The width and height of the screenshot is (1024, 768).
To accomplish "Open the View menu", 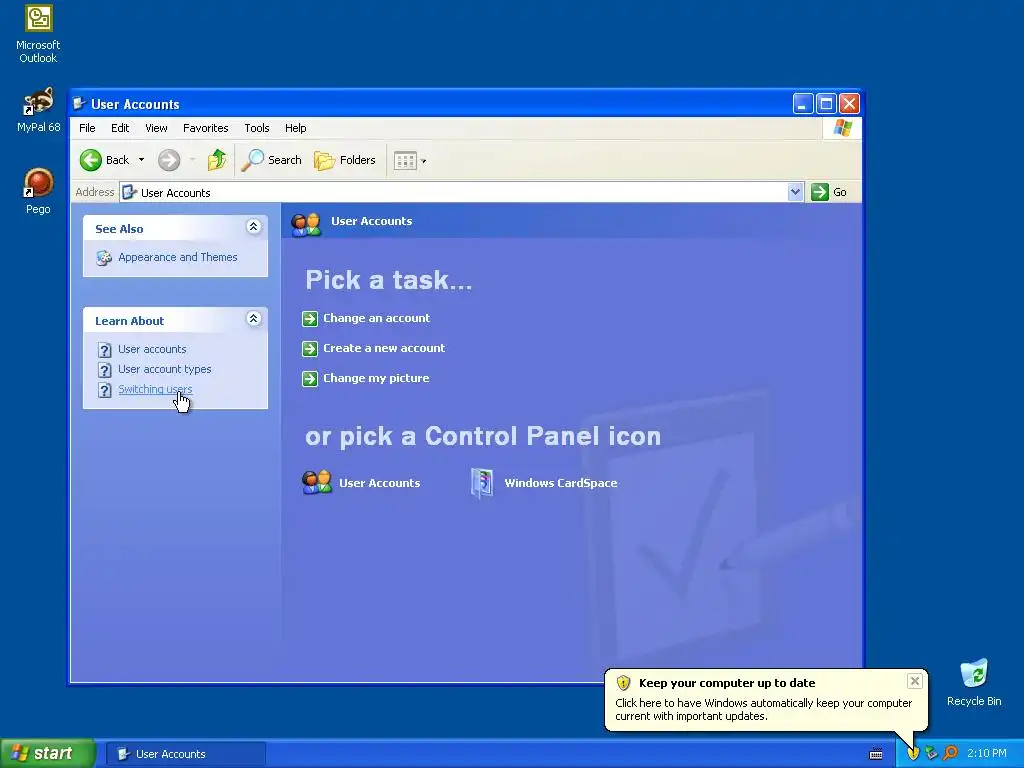I will [156, 128].
